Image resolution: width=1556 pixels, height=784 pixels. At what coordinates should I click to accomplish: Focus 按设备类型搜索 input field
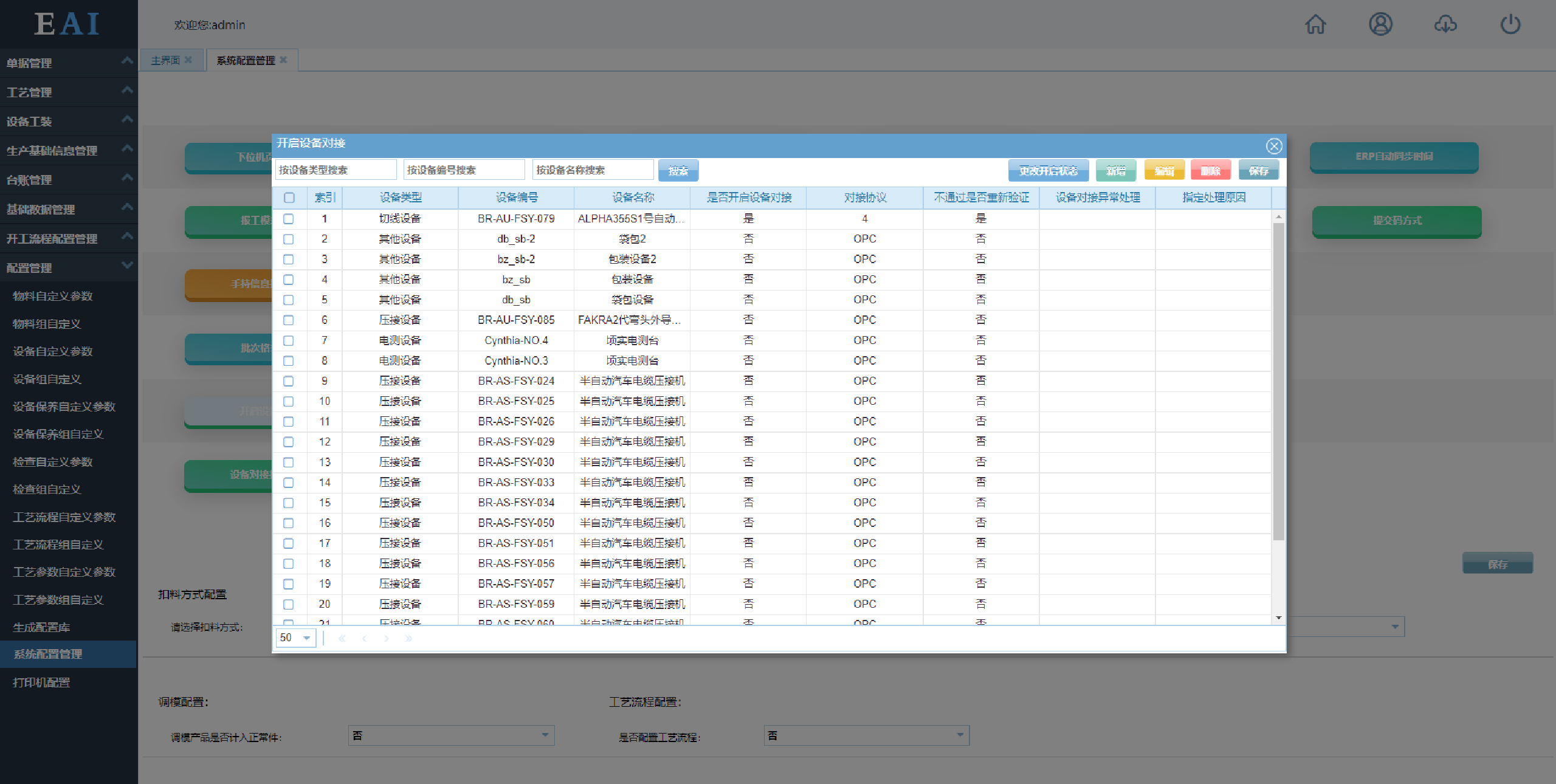pyautogui.click(x=336, y=170)
